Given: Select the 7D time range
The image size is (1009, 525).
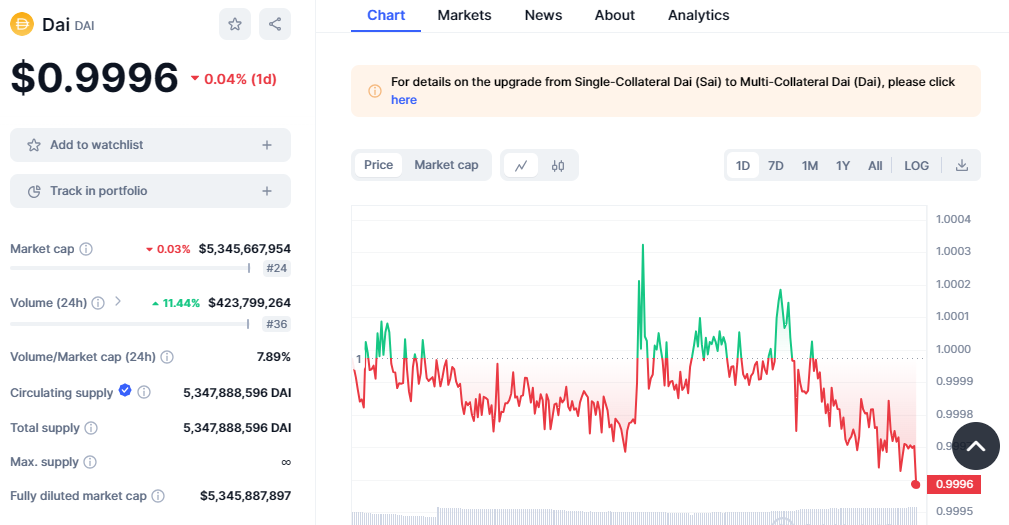Looking at the screenshot, I should pyautogui.click(x=775, y=165).
